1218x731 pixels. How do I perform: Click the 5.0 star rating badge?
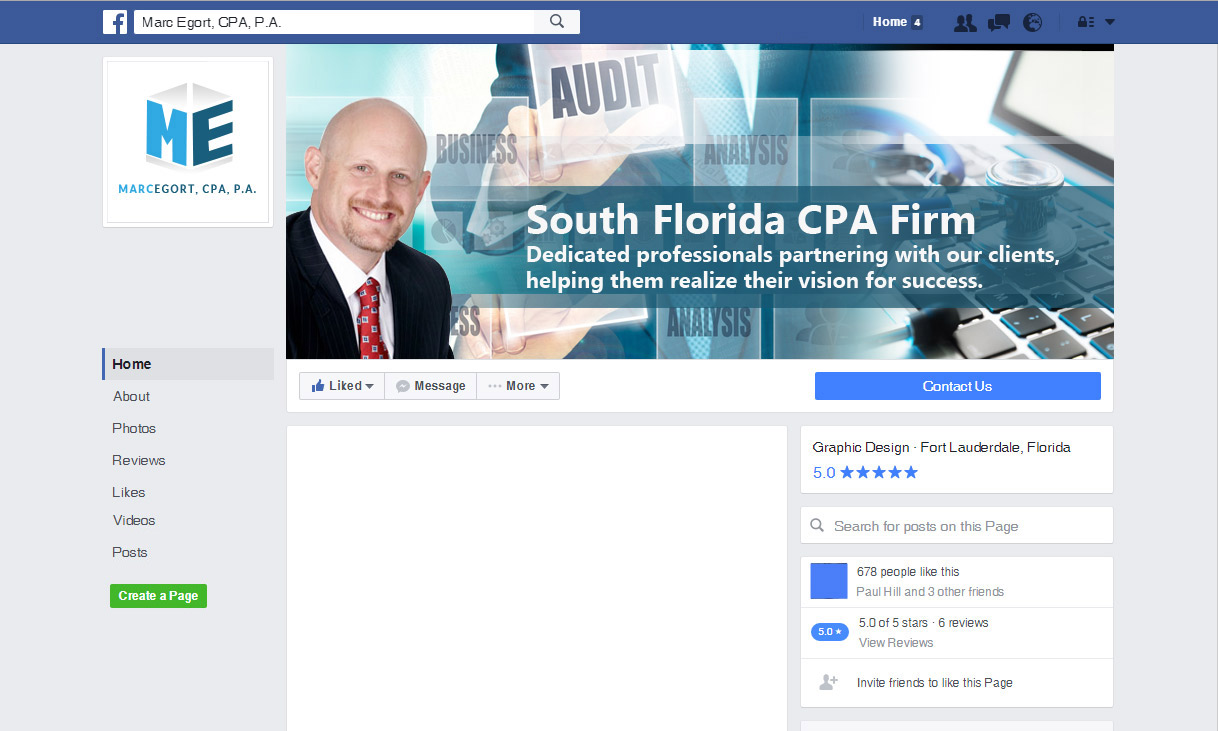point(829,632)
